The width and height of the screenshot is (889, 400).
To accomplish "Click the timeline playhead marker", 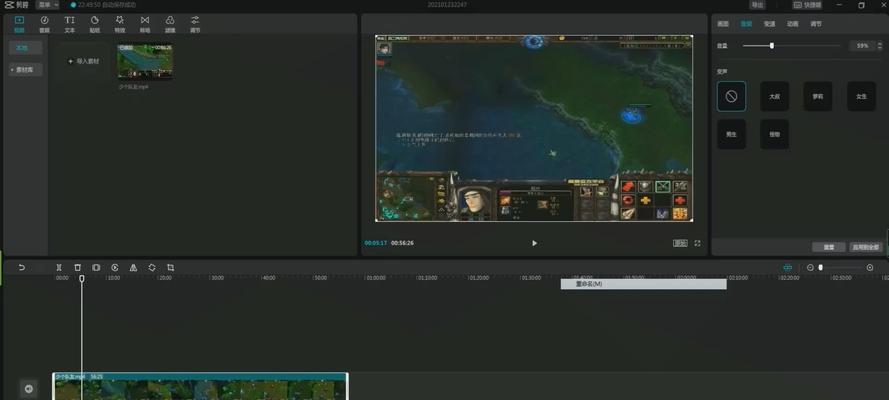I will [82, 279].
